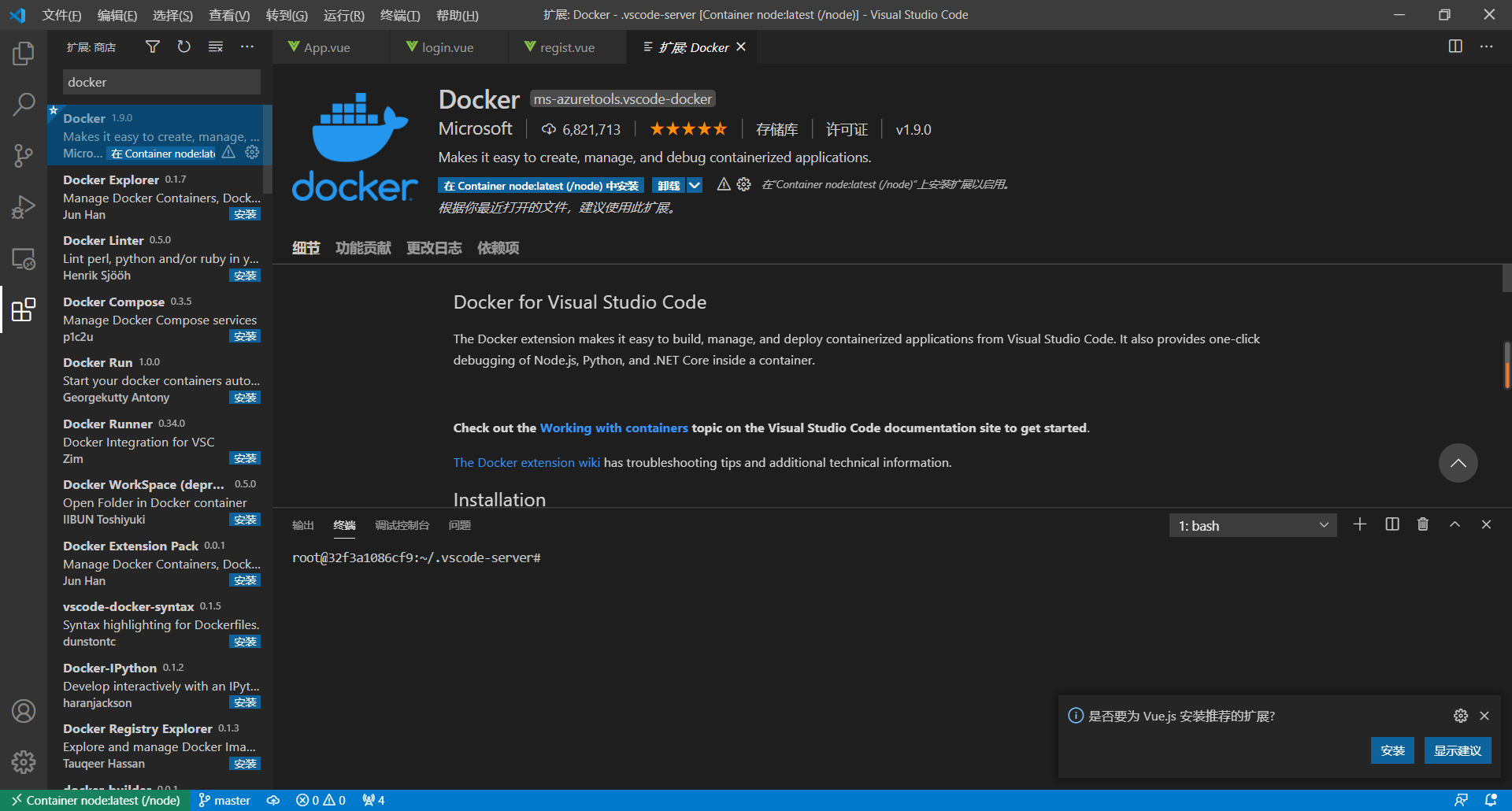
Task: Select the 依赖项 extension tab
Action: click(498, 248)
